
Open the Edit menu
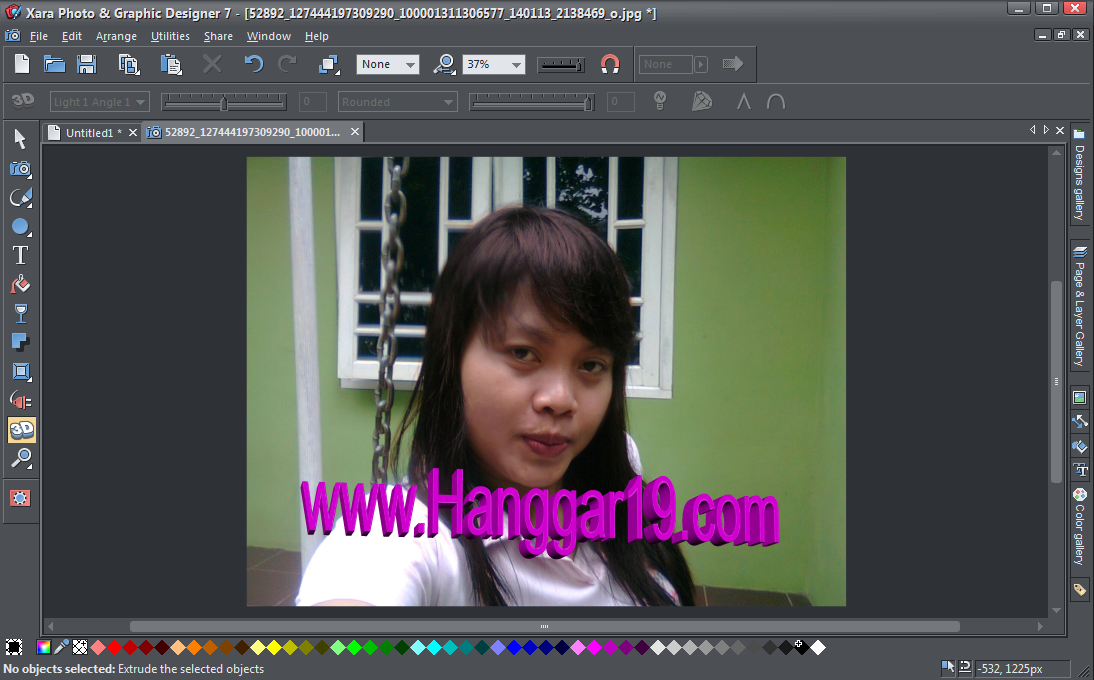[x=71, y=36]
